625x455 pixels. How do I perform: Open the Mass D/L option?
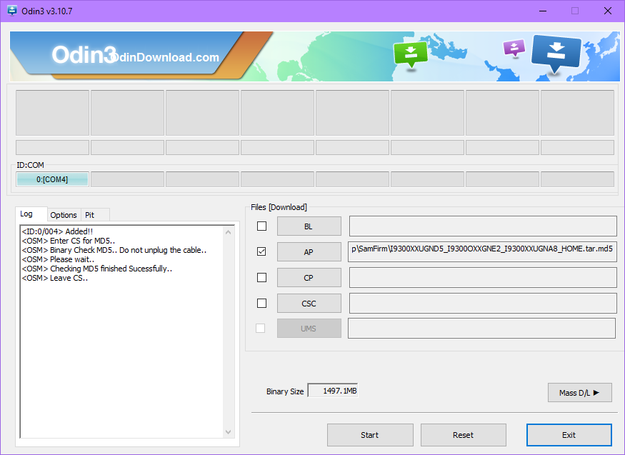pyautogui.click(x=580, y=392)
